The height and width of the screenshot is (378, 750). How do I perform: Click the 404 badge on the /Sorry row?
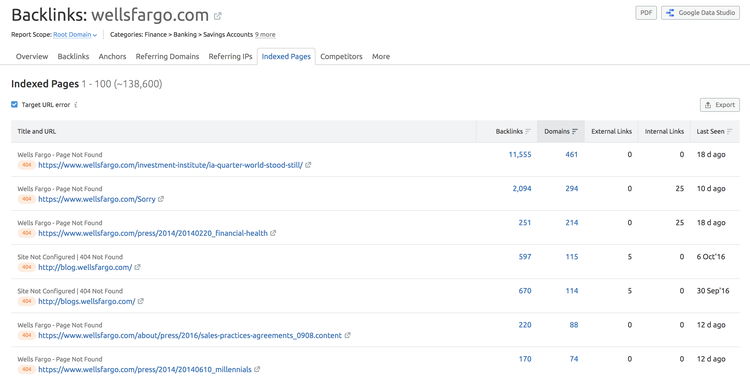pos(27,199)
